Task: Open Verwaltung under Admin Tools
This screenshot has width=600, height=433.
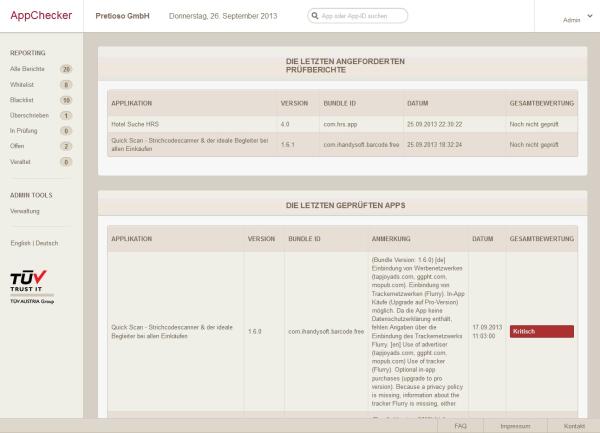Action: tap(25, 212)
